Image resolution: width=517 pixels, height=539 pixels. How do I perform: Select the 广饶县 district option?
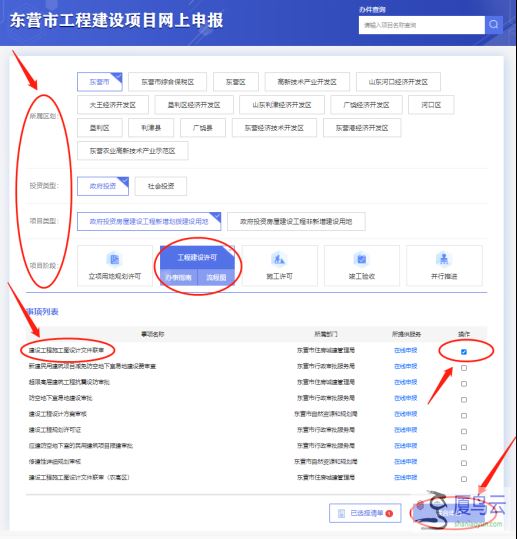coord(202,128)
